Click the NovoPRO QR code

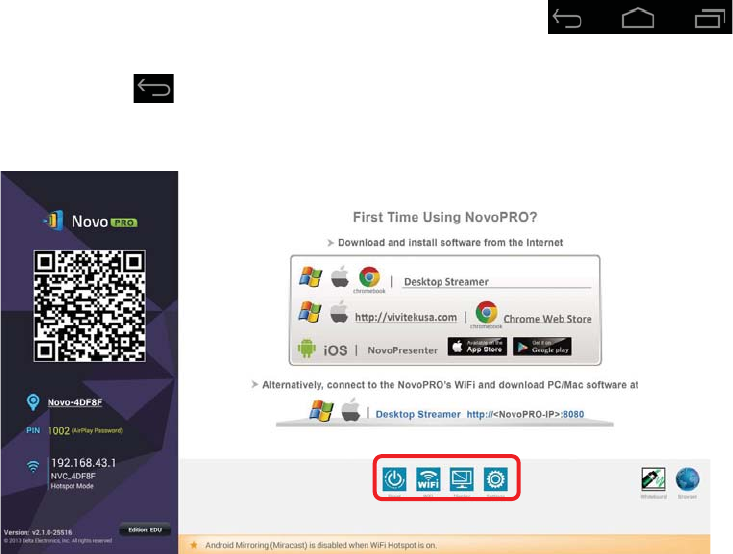click(89, 306)
